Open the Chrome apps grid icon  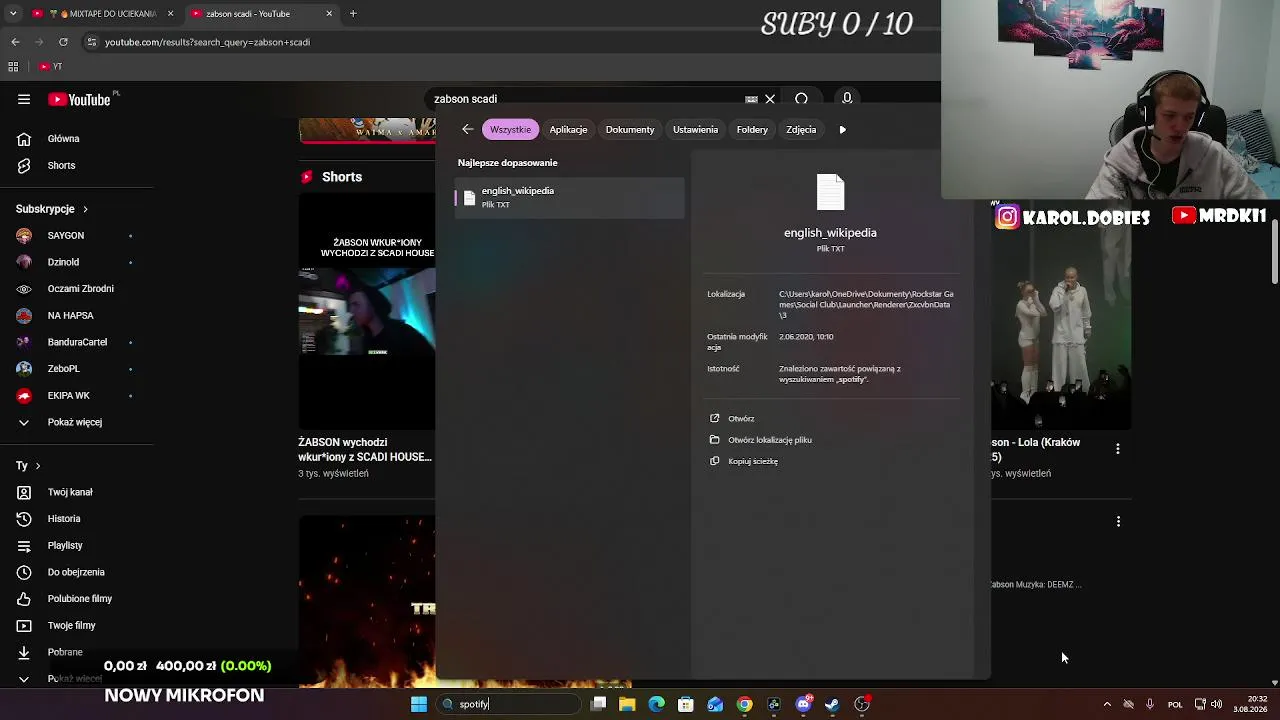tap(13, 67)
